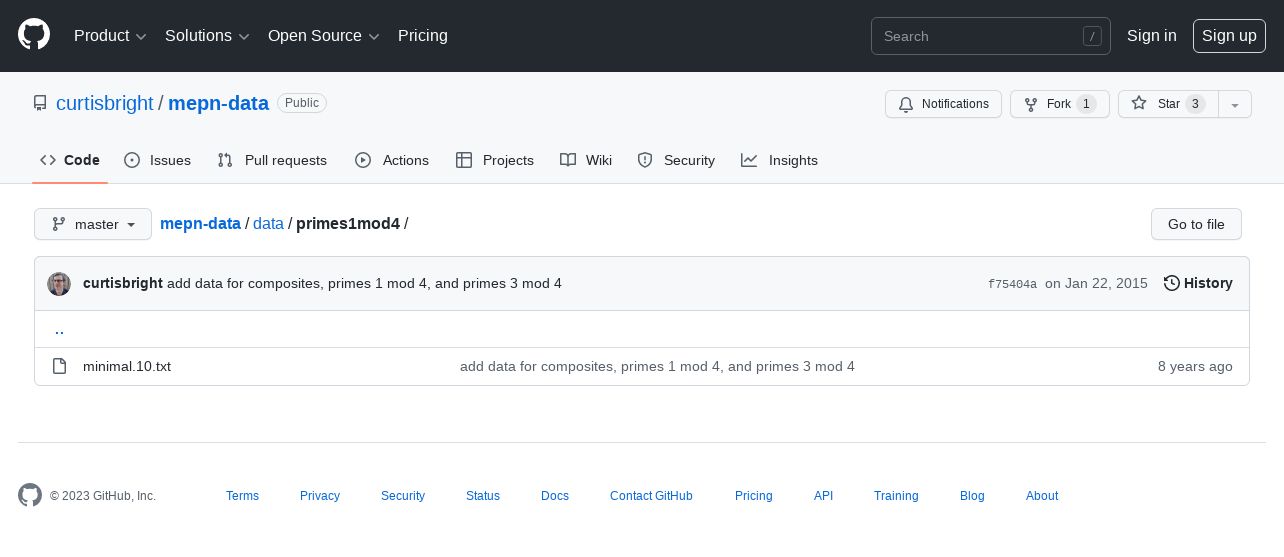
Task: Click the Public visibility badge
Action: 302,103
